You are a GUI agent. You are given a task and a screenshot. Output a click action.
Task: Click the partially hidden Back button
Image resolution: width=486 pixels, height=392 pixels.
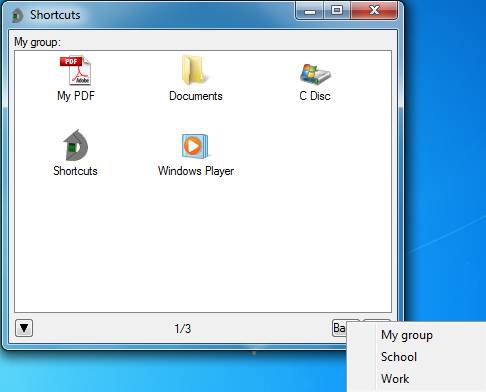pyautogui.click(x=339, y=328)
